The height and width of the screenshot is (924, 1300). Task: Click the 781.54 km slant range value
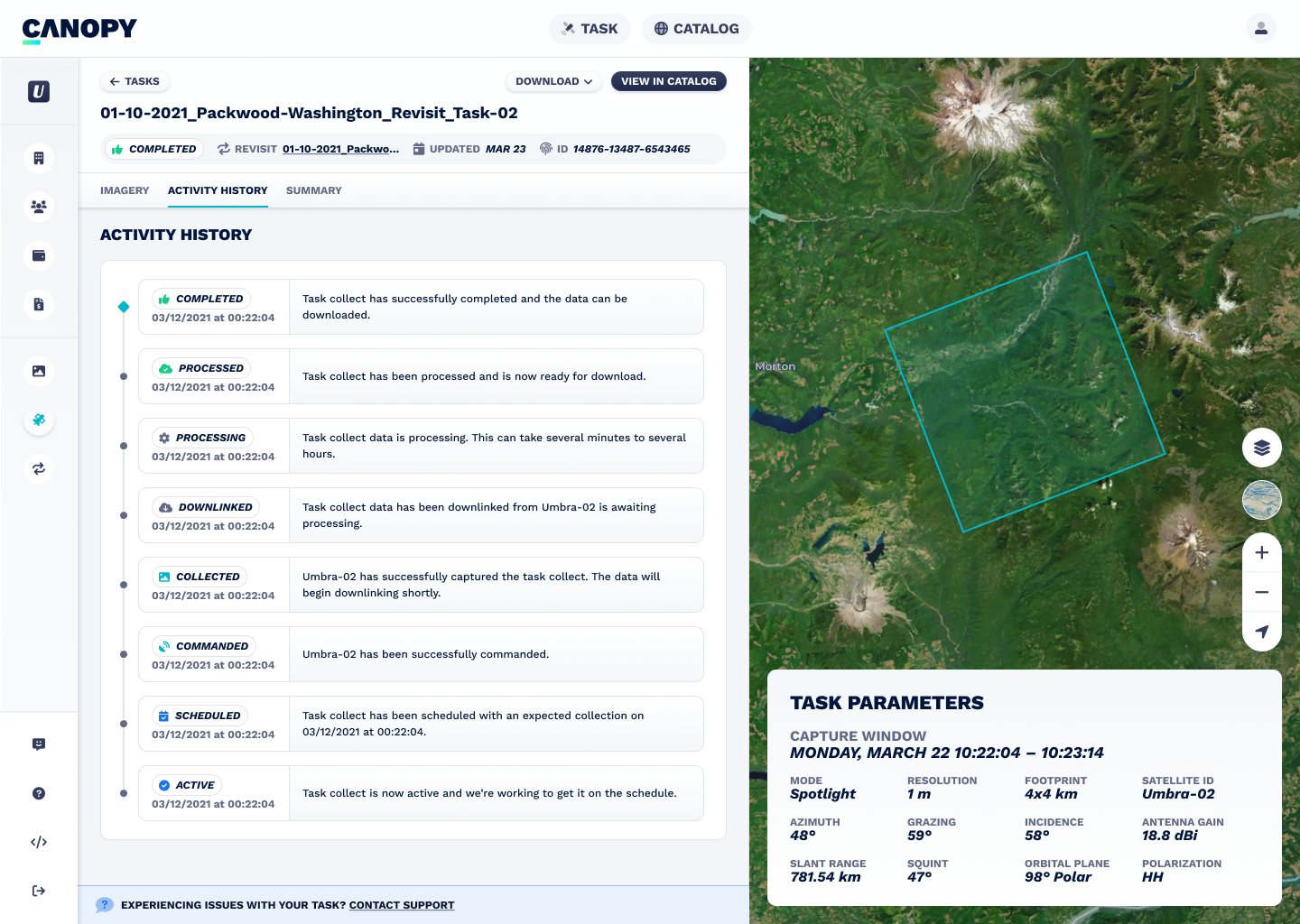tap(825, 877)
